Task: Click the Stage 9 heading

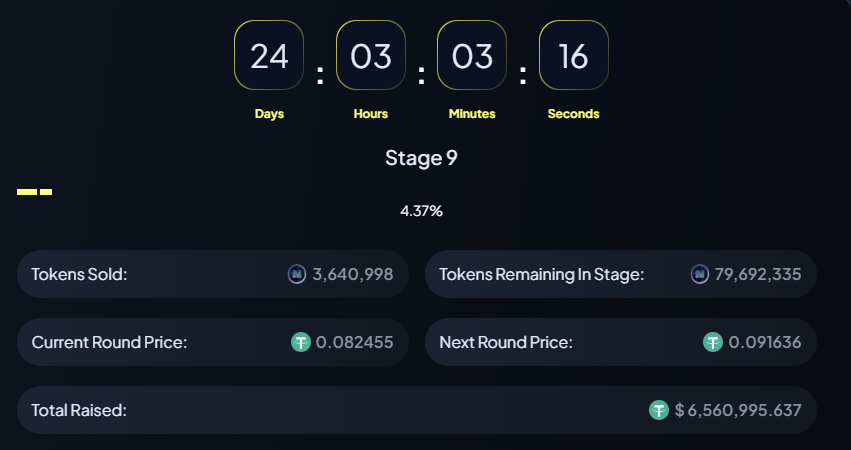Action: 421,158
